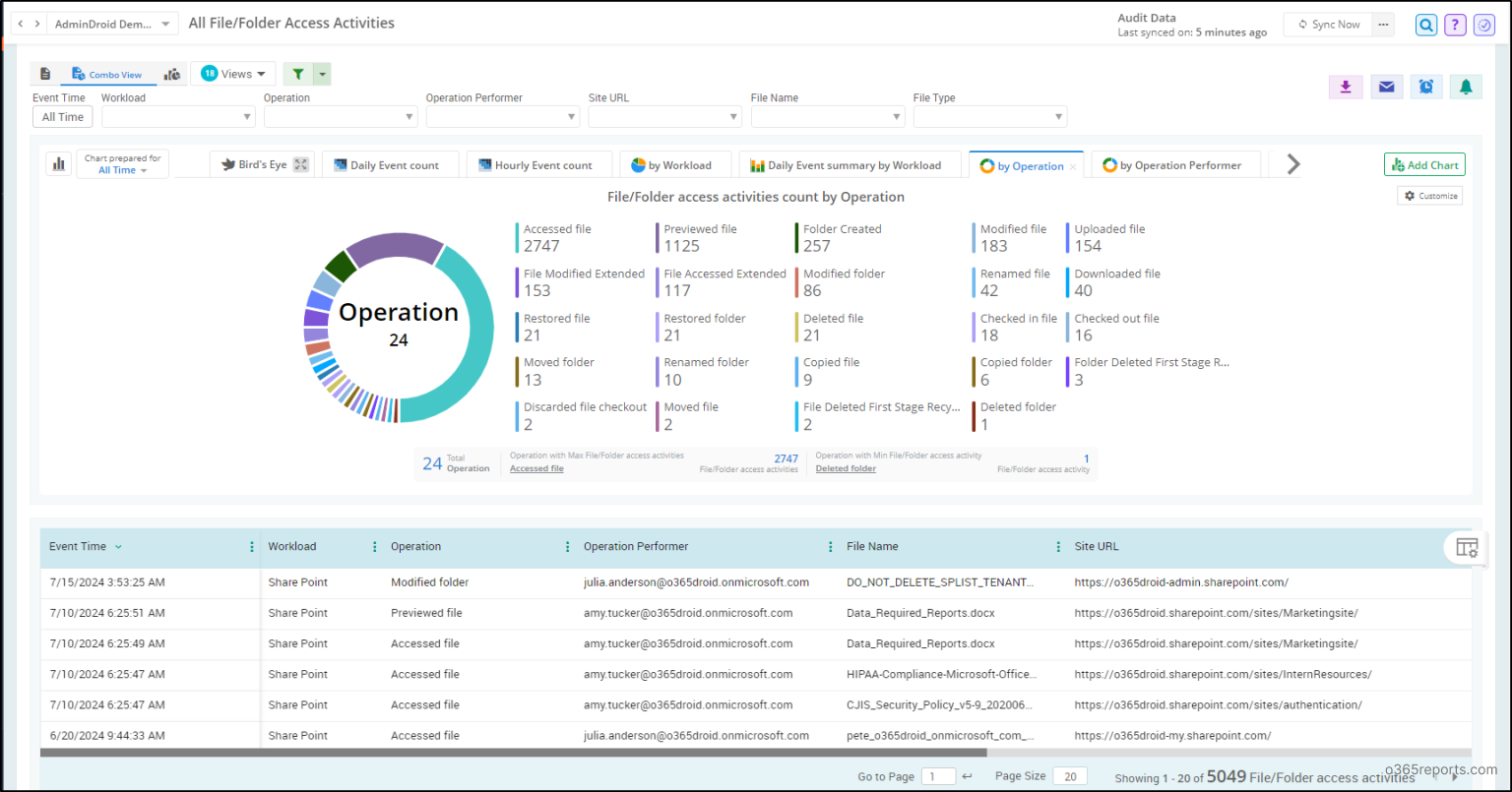
Task: Open the Event Time column options menu
Action: [251, 547]
